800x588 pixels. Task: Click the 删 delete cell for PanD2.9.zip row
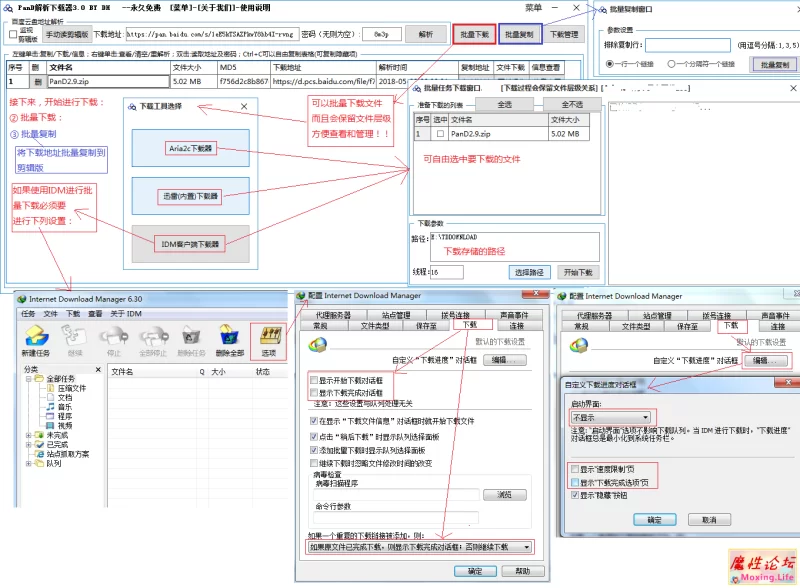(x=37, y=81)
